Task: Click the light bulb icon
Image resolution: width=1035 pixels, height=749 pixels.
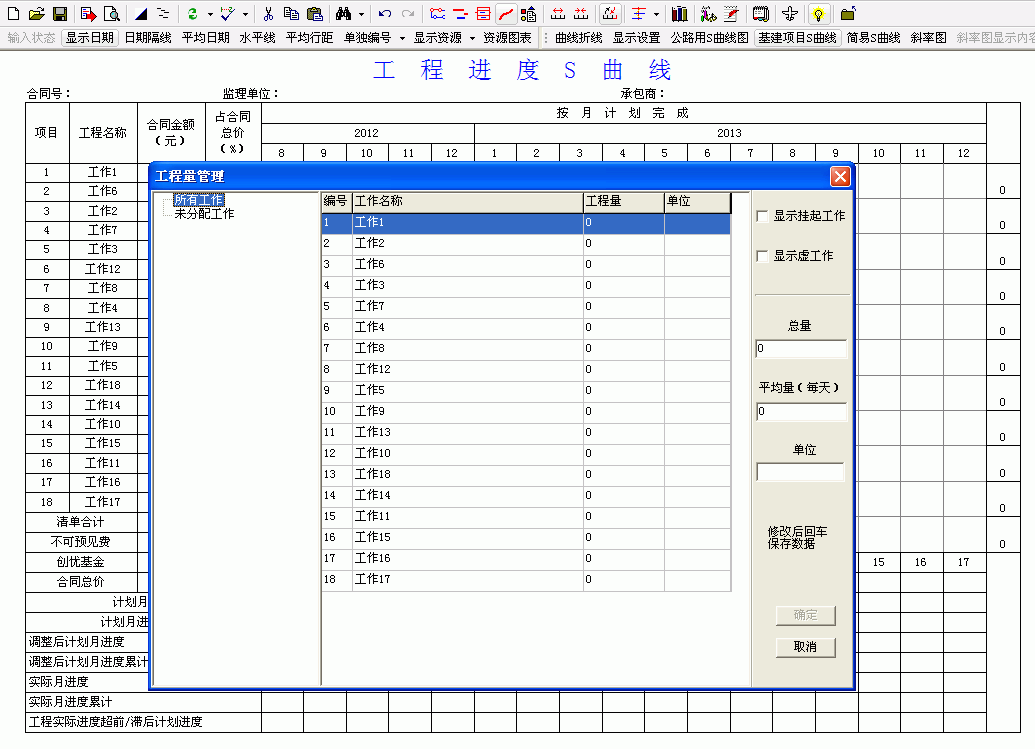Action: pos(818,14)
